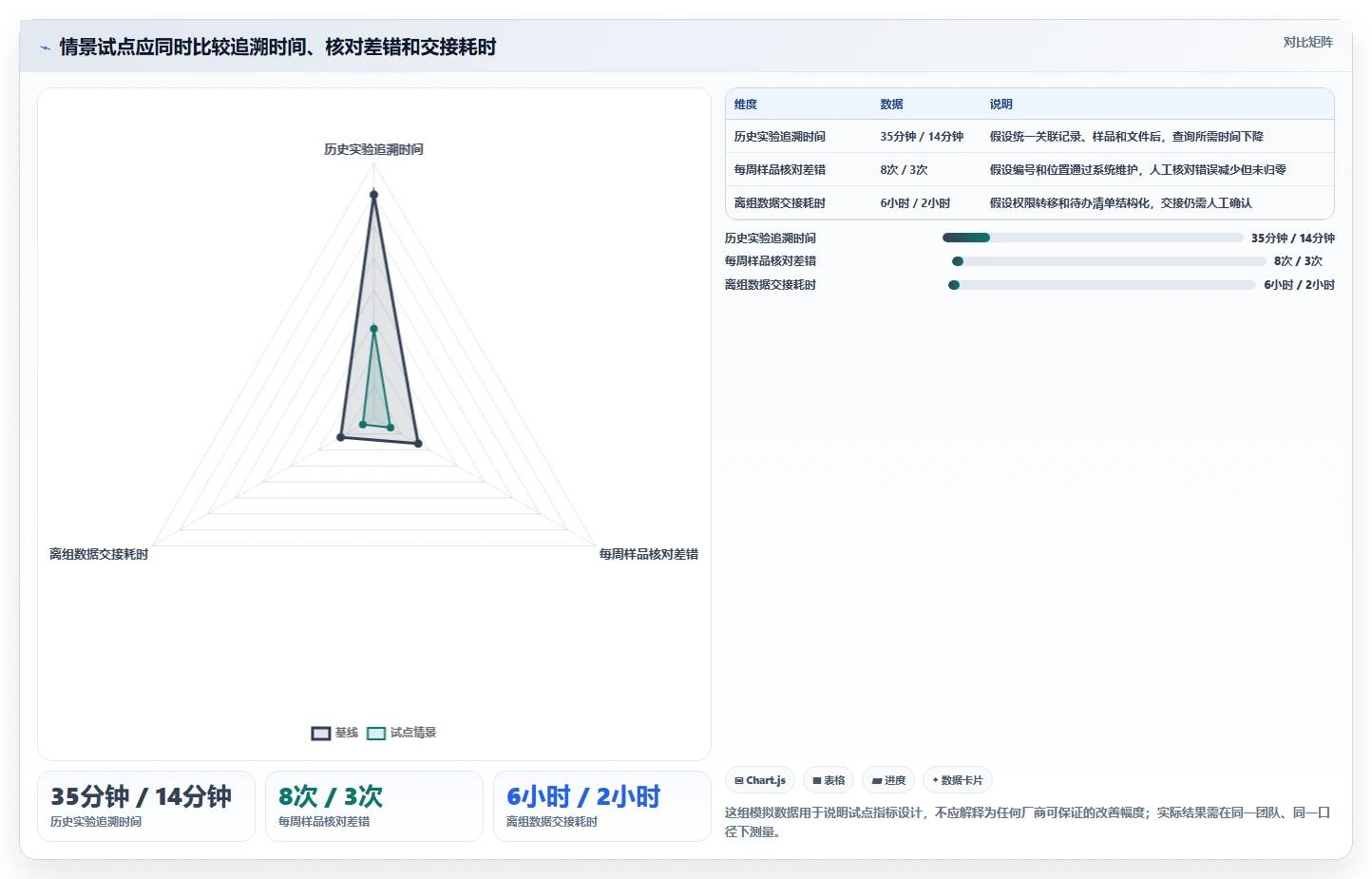1372x879 pixels.
Task: Click progress value 35分钟 / 14分钟
Action: [x=1293, y=239]
